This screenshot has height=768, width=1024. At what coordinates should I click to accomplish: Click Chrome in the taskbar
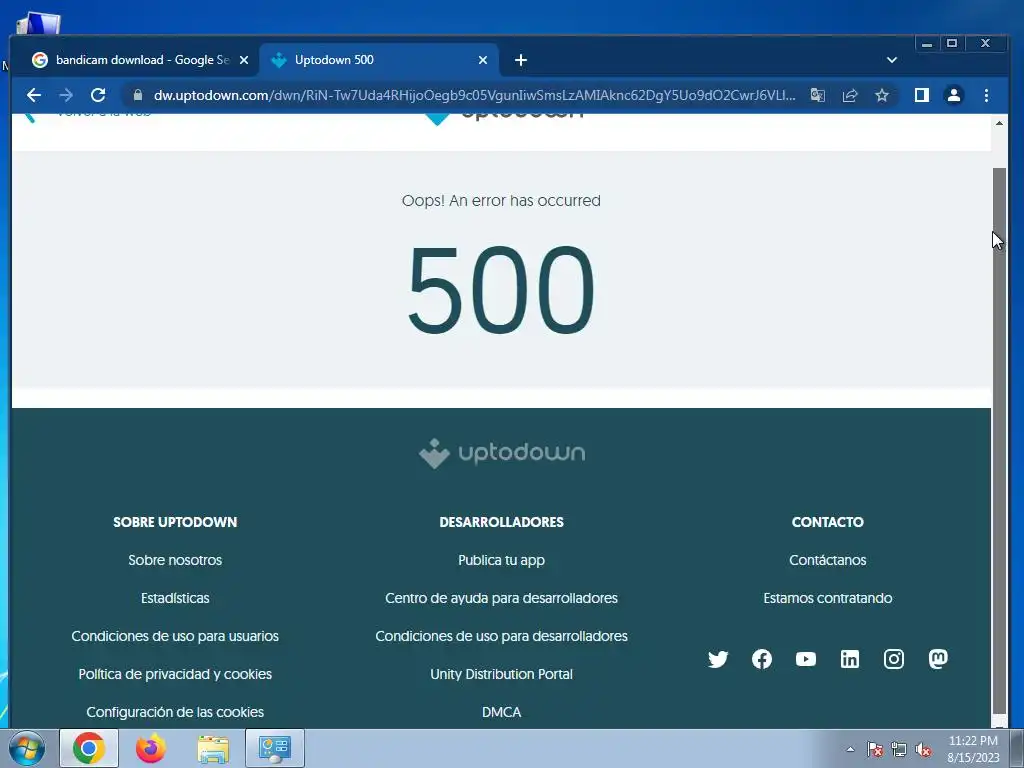89,748
